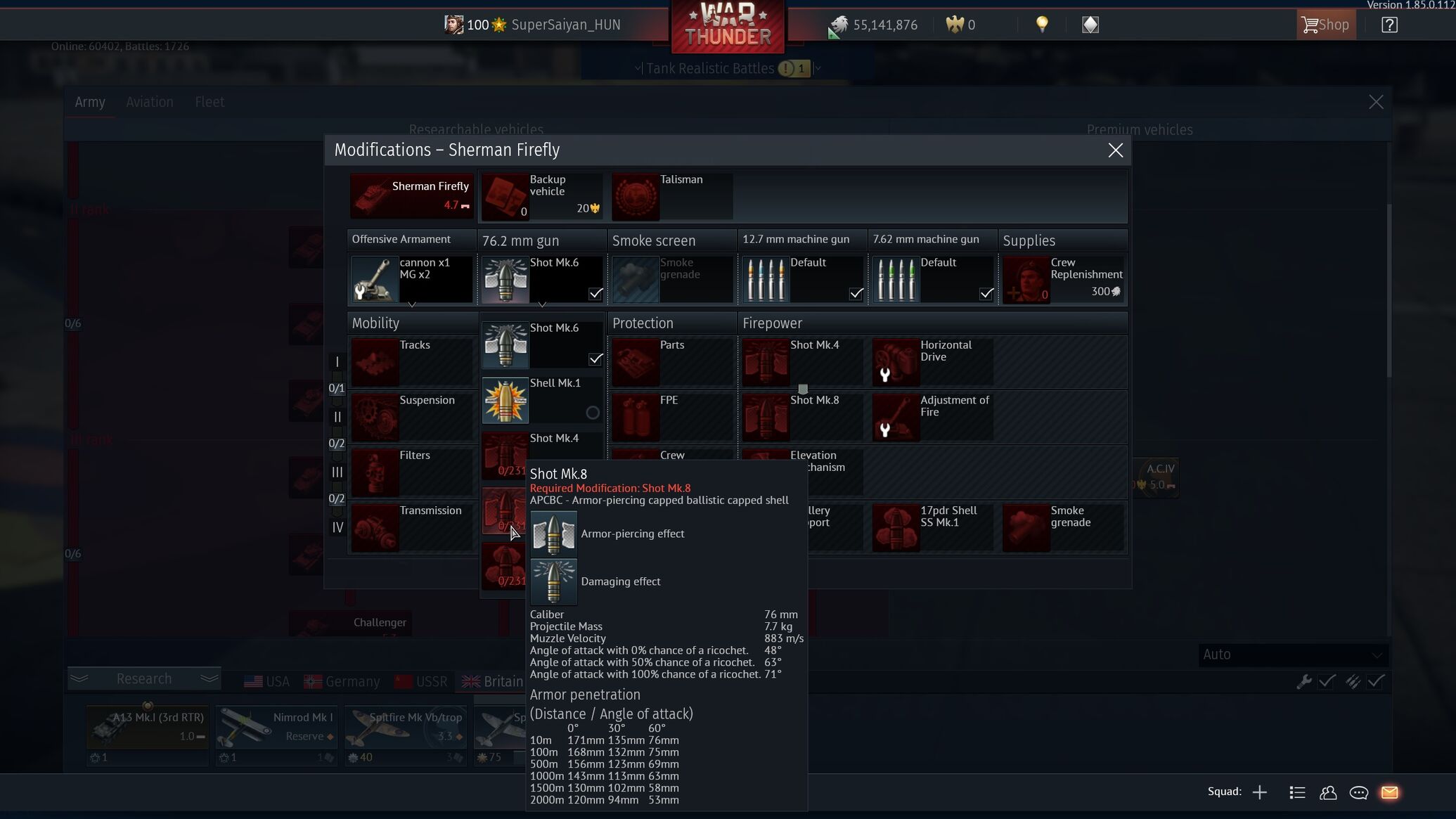Click the 7.62 mm machine gun belt icon
The image size is (1456, 819).
[x=895, y=280]
